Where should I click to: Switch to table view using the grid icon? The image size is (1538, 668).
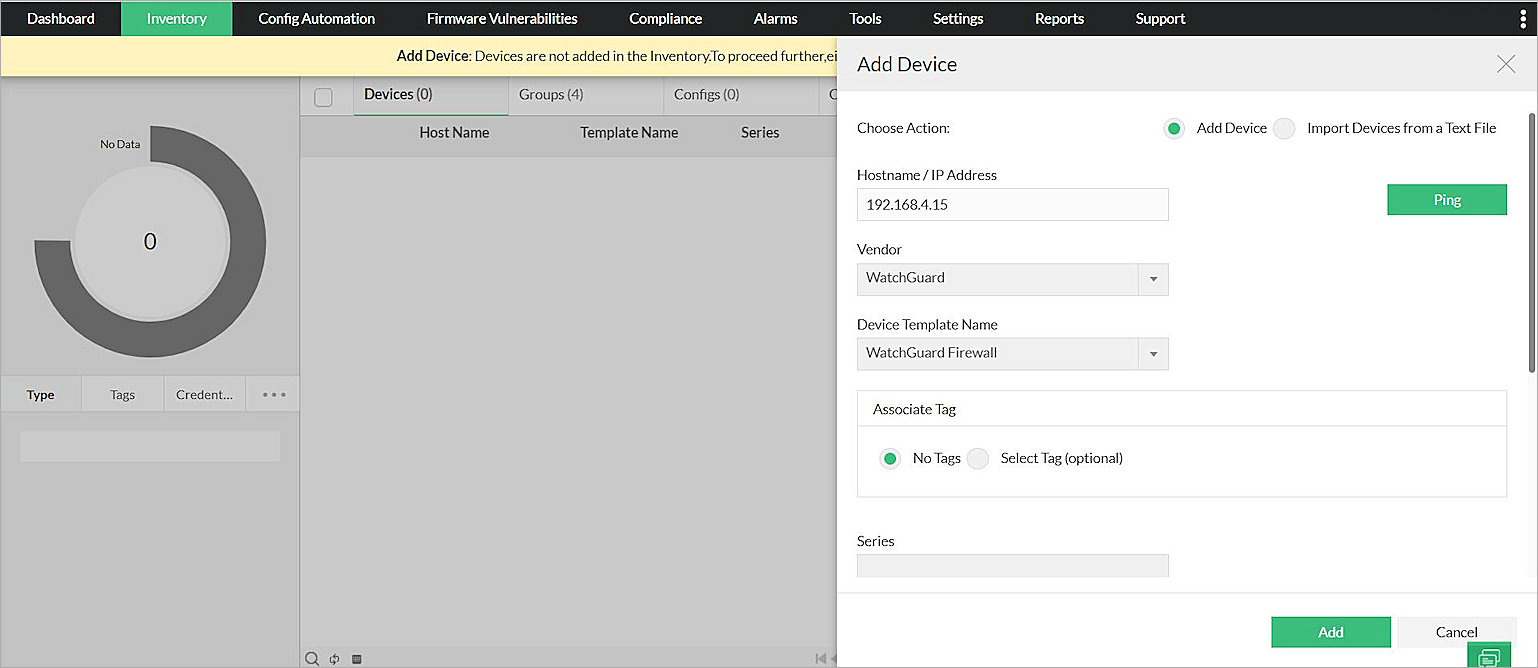356,658
